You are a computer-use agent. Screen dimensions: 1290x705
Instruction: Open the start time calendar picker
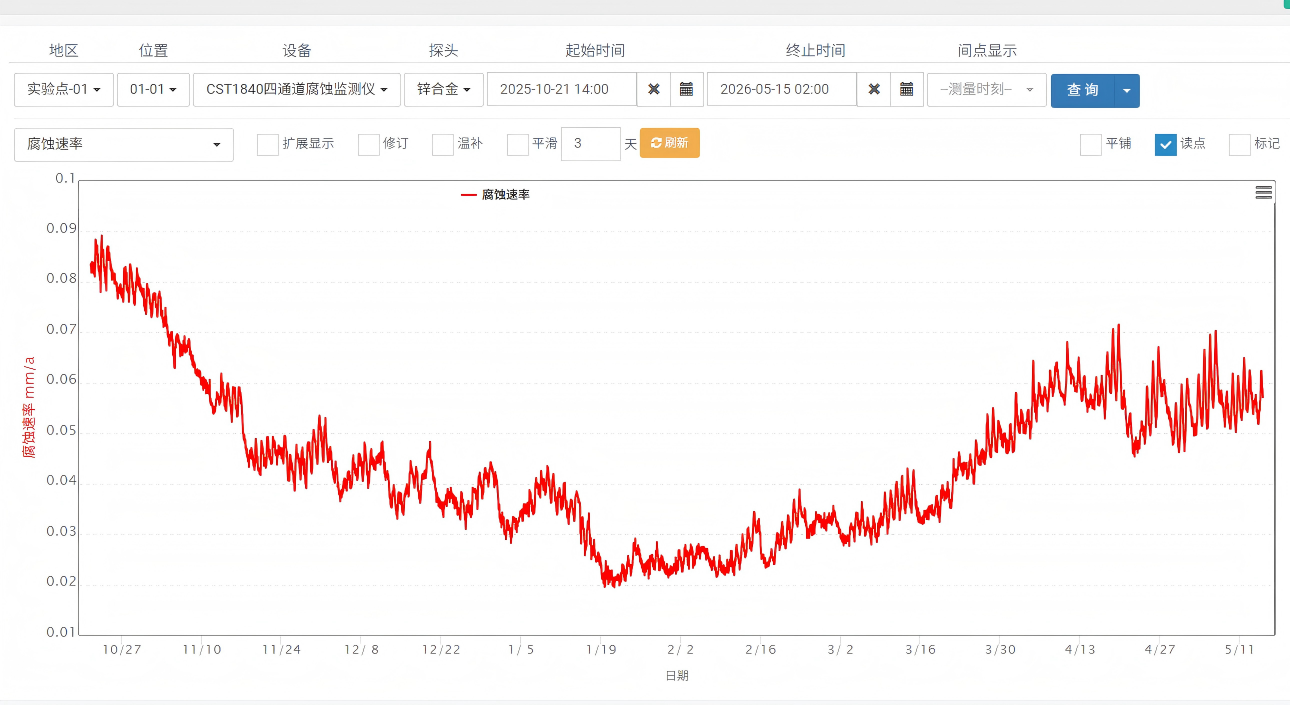(x=687, y=89)
